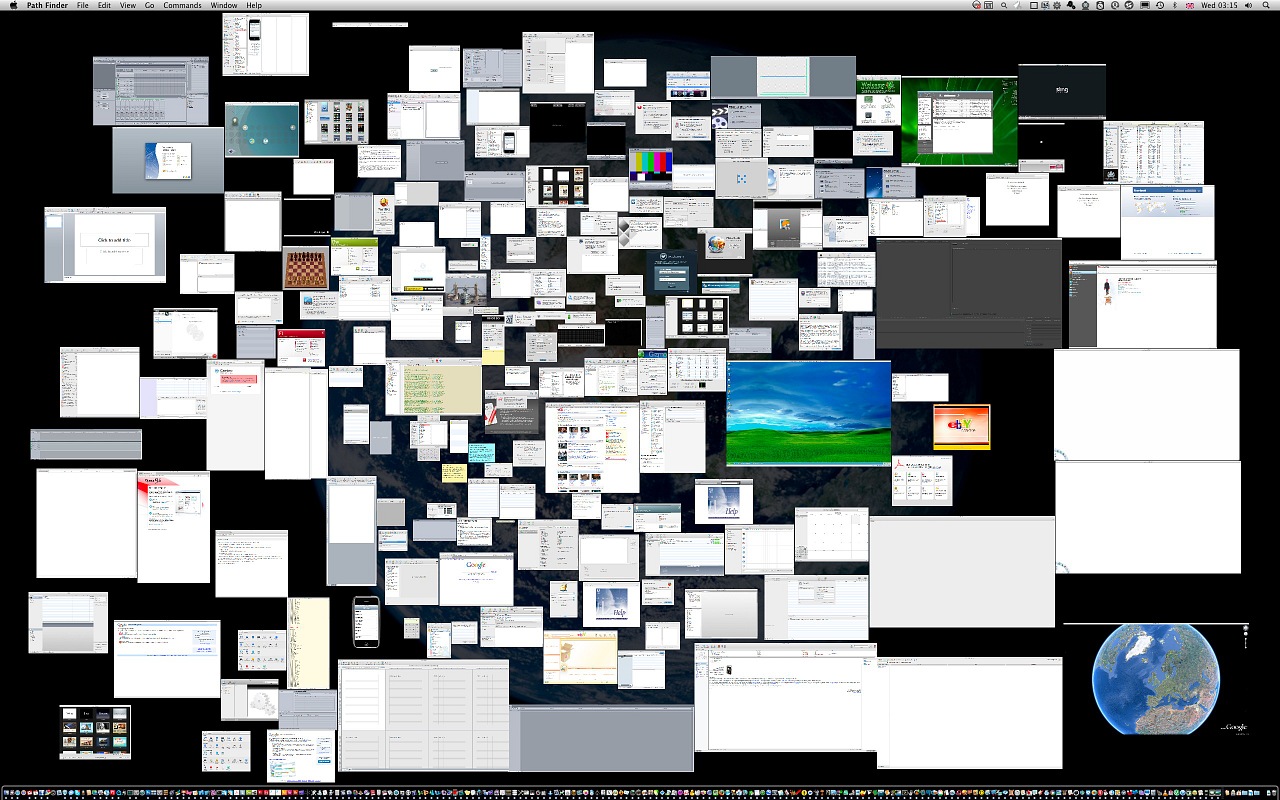The width and height of the screenshot is (1280, 800).
Task: Open the Time Machine menu bar icon
Action: [x=1160, y=5]
